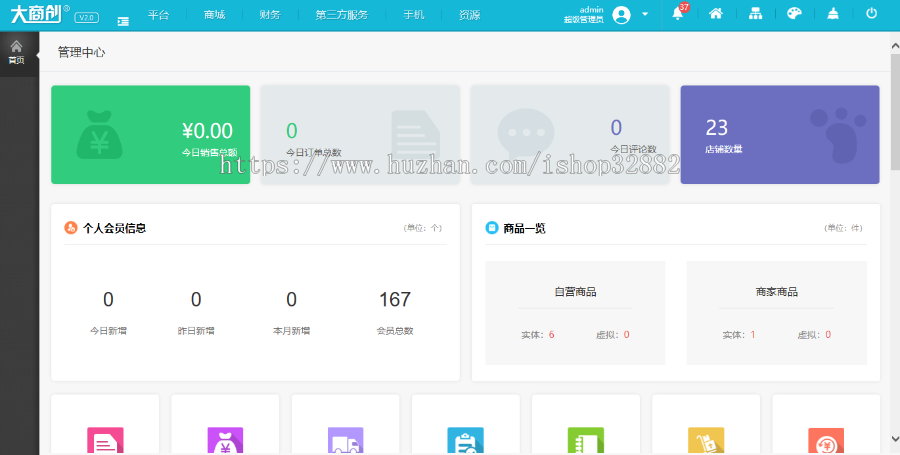This screenshot has height=455, width=900.
Task: Click the money bag icon on green card
Action: tap(99, 135)
